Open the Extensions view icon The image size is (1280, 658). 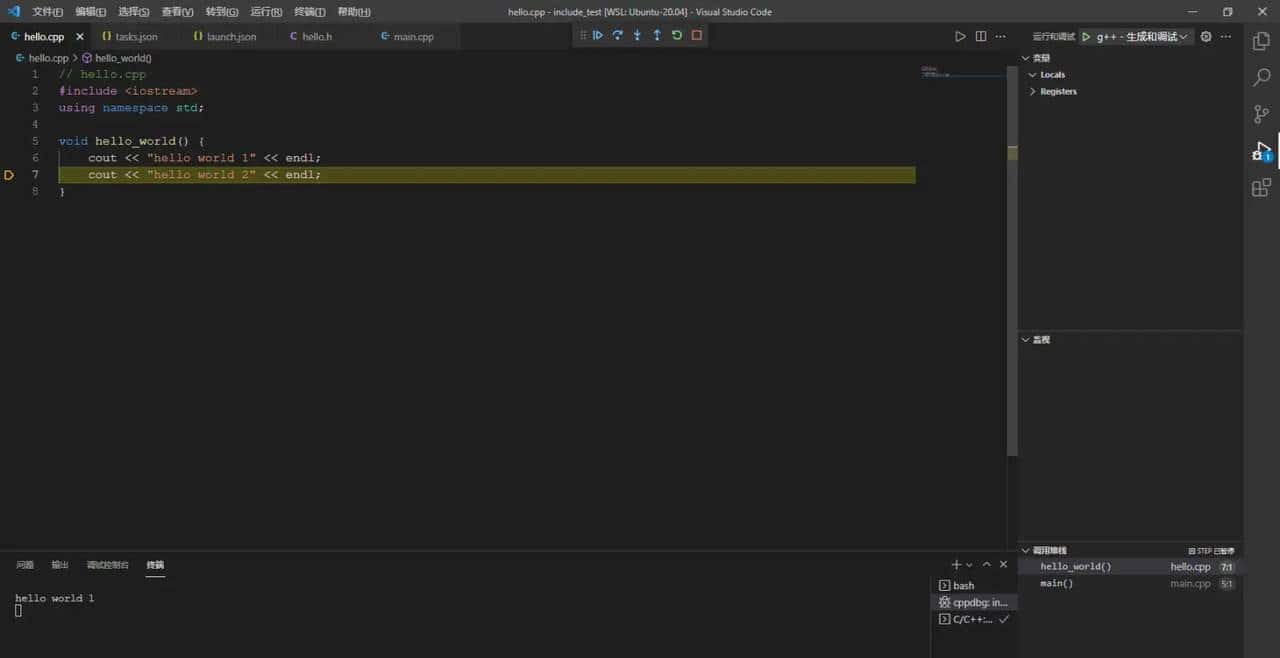1261,187
